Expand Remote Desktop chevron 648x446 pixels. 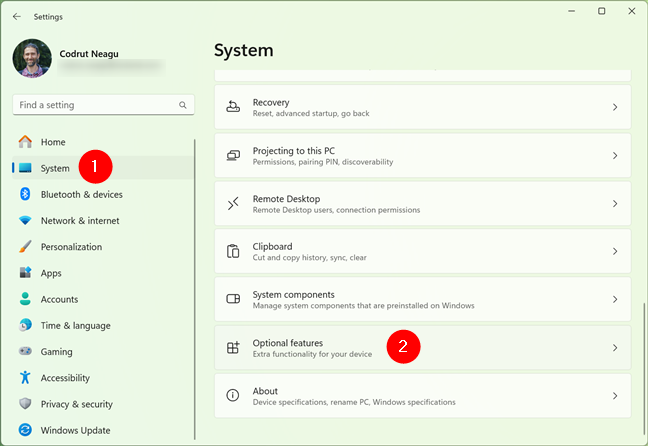pyautogui.click(x=615, y=203)
